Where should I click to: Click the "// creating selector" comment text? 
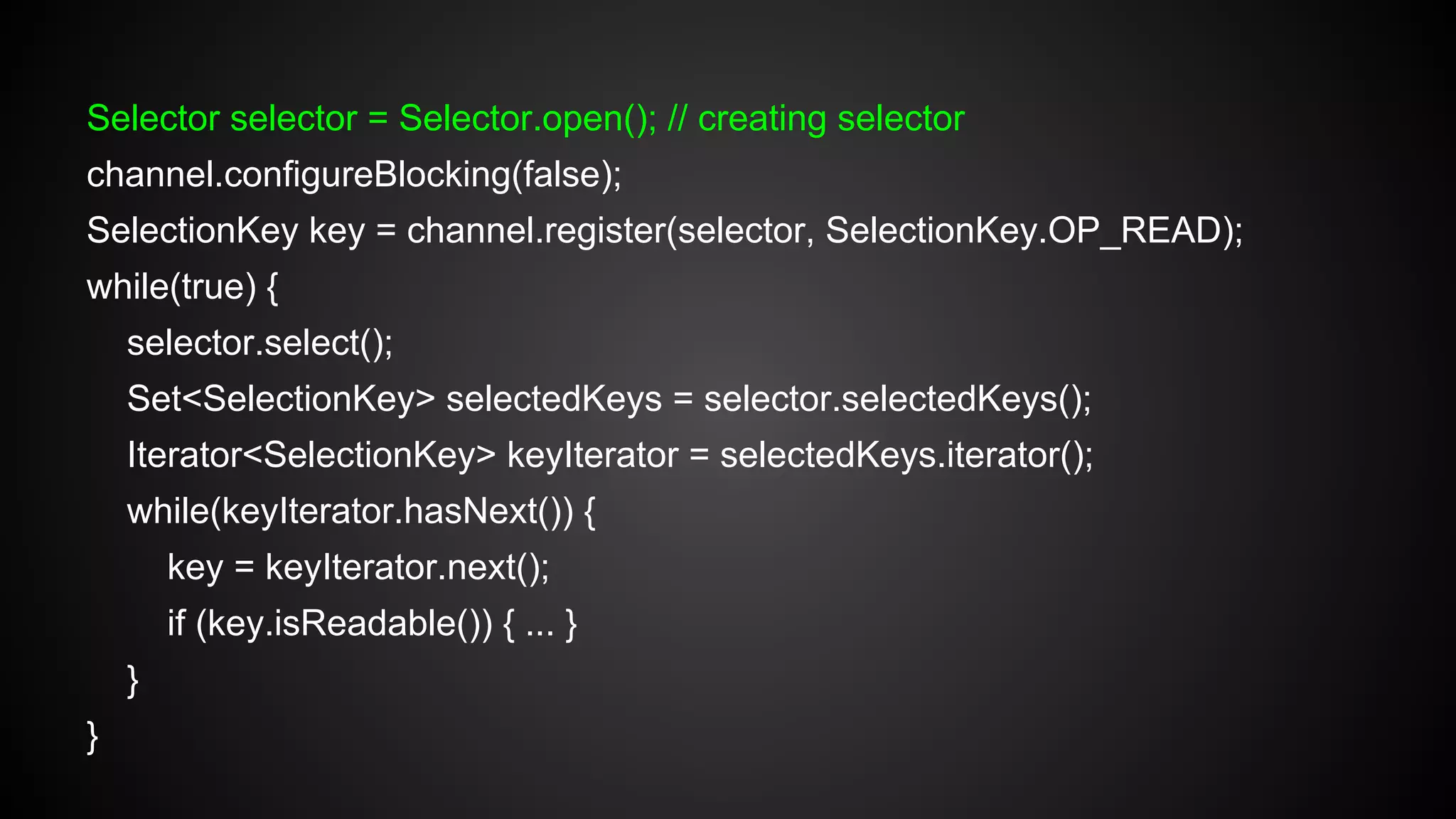(816, 118)
